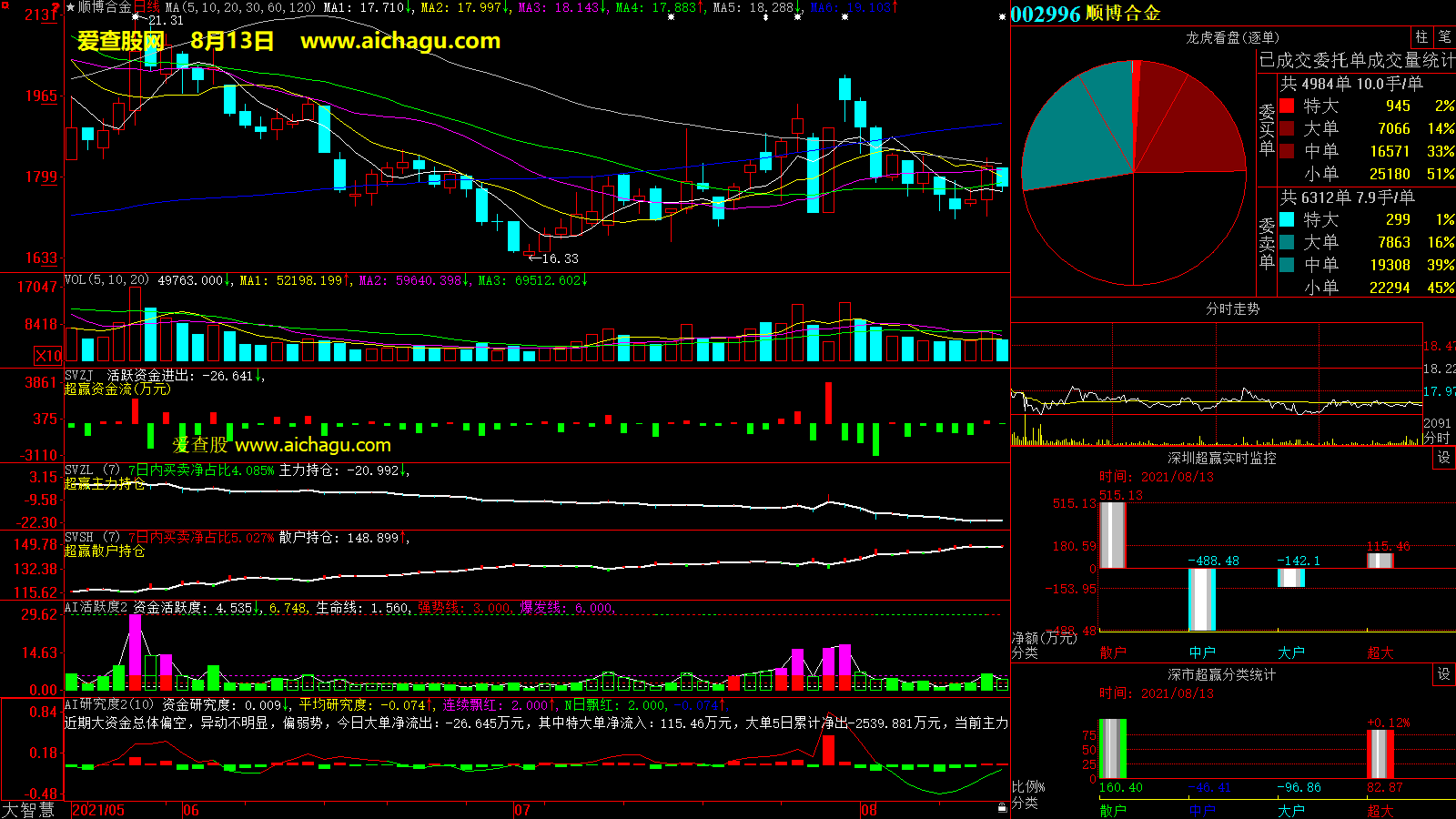1456x819 pixels.
Task: Click the 大智慧 logo at bottom-left
Action: pyautogui.click(x=28, y=809)
